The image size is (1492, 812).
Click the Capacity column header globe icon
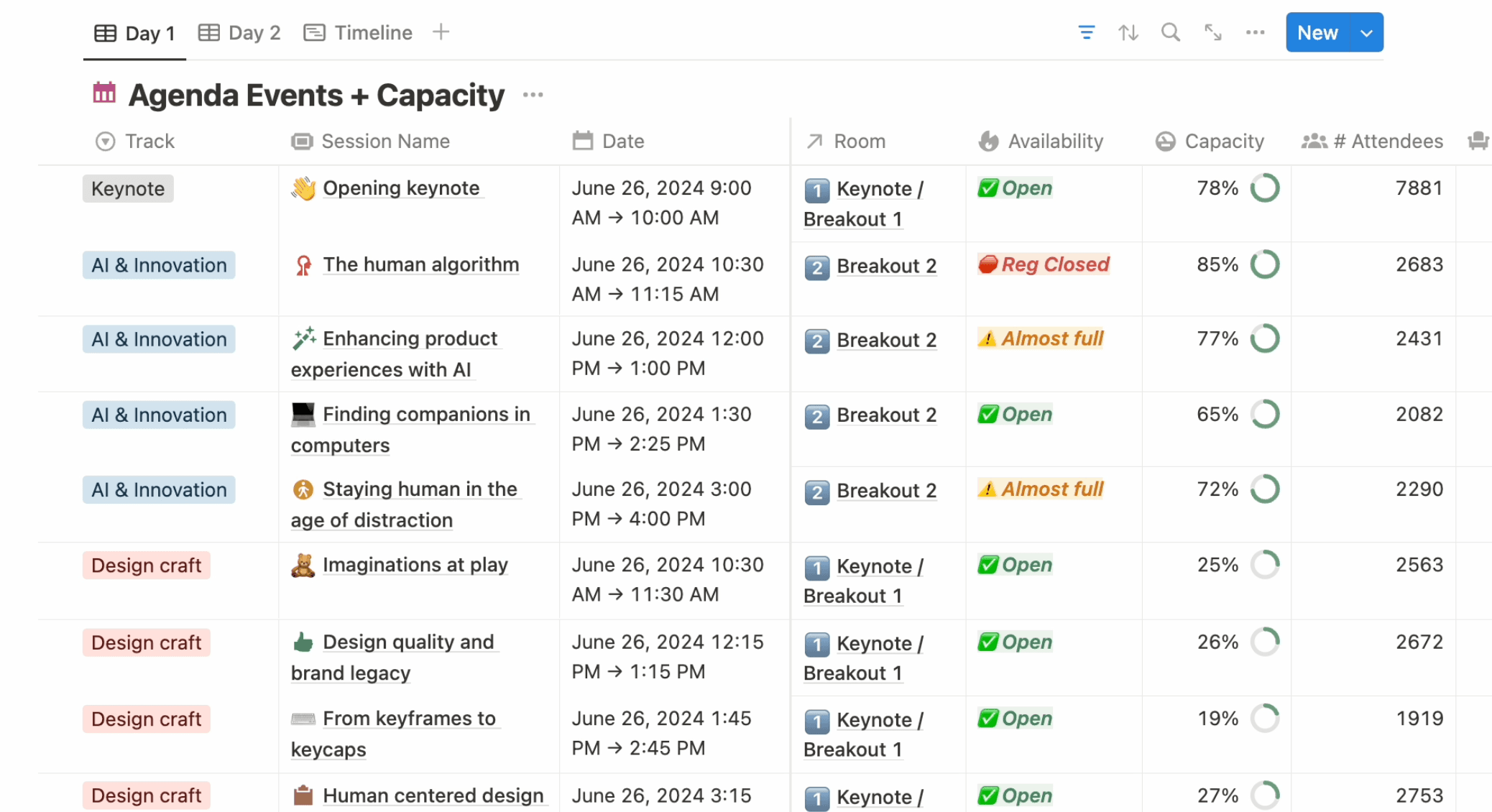1165,141
